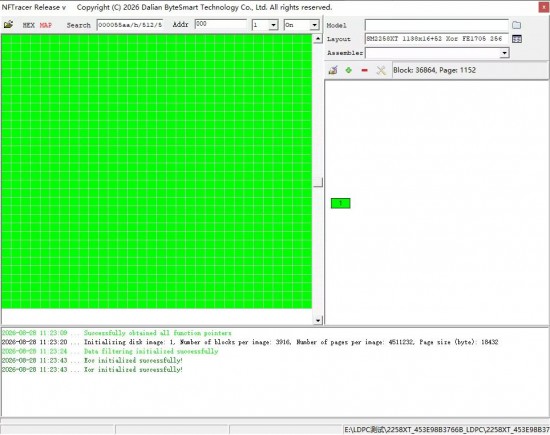Switch to HEX view

[29, 25]
